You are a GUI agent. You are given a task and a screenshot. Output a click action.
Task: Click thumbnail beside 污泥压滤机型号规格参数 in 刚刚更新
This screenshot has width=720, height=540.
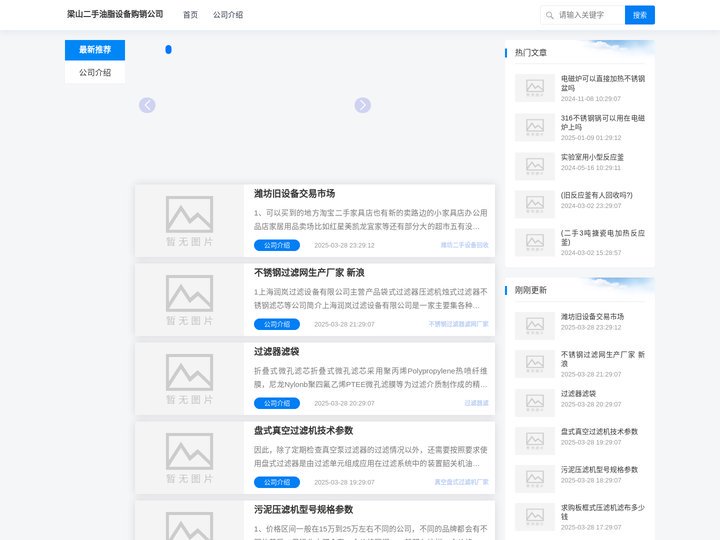pyautogui.click(x=534, y=478)
